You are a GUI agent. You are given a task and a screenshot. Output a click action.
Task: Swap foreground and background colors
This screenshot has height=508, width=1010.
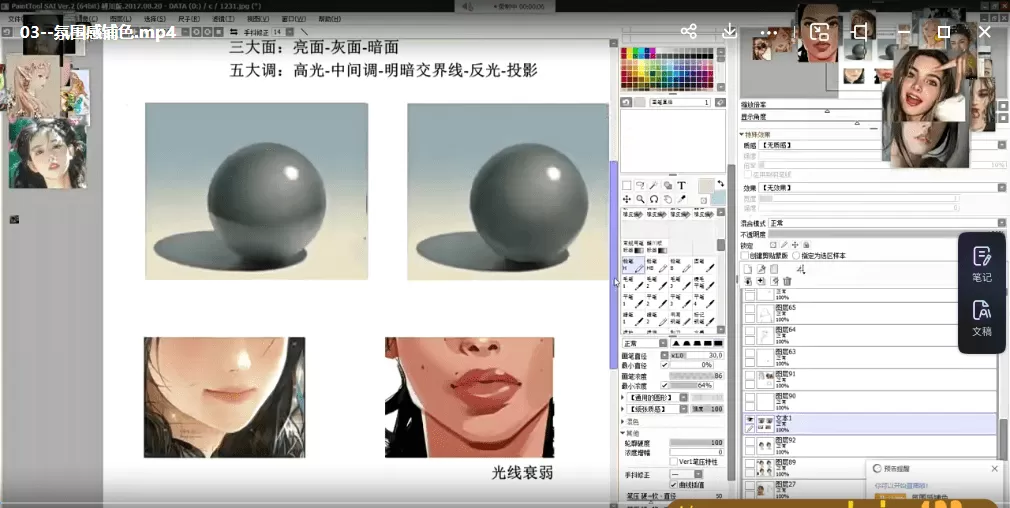point(721,183)
